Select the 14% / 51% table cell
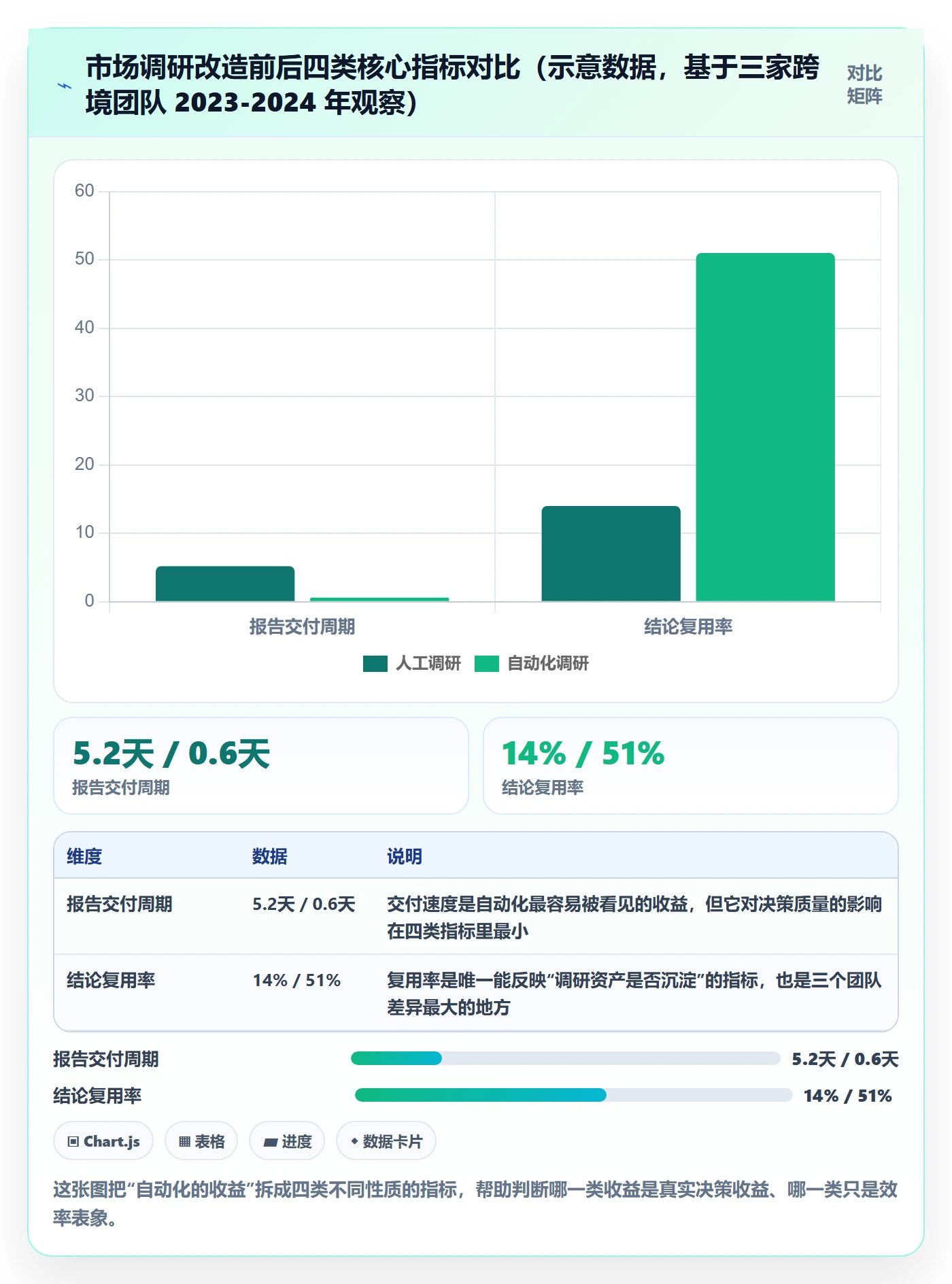The height and width of the screenshot is (1284, 952). click(296, 981)
